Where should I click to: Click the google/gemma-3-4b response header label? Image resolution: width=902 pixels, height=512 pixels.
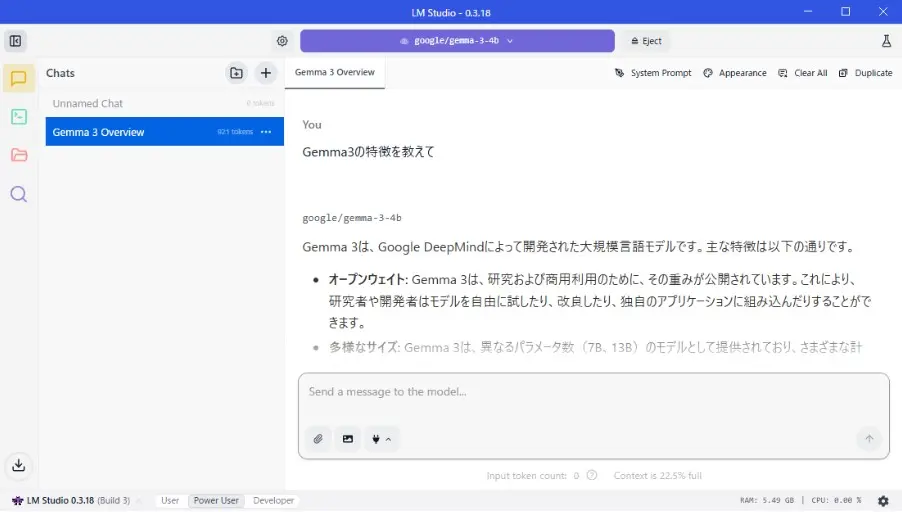(x=352, y=218)
